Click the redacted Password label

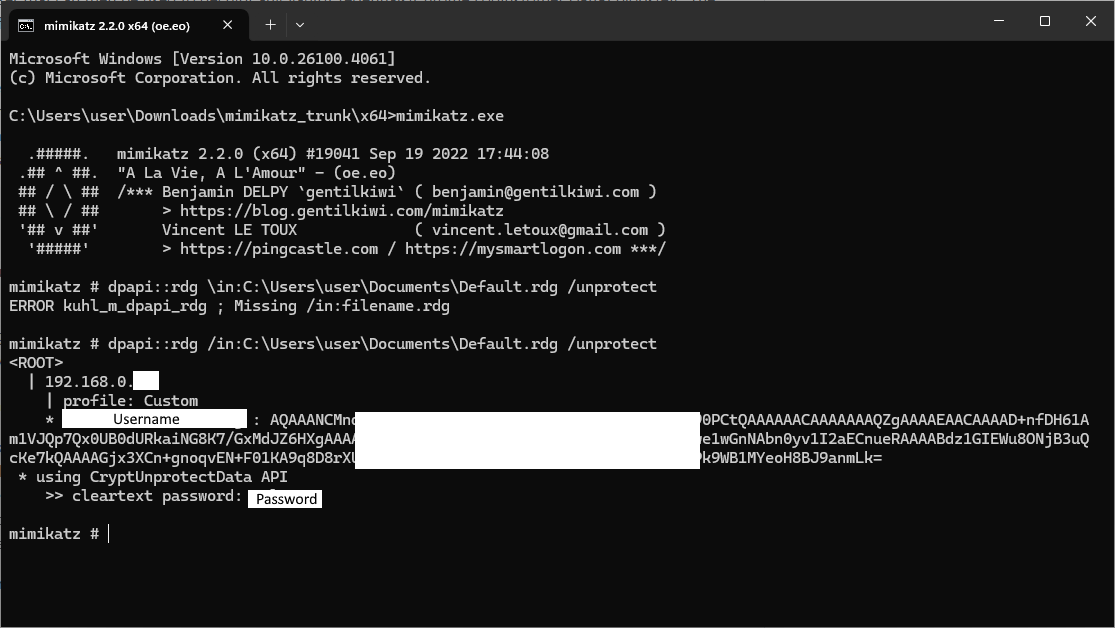pos(285,499)
